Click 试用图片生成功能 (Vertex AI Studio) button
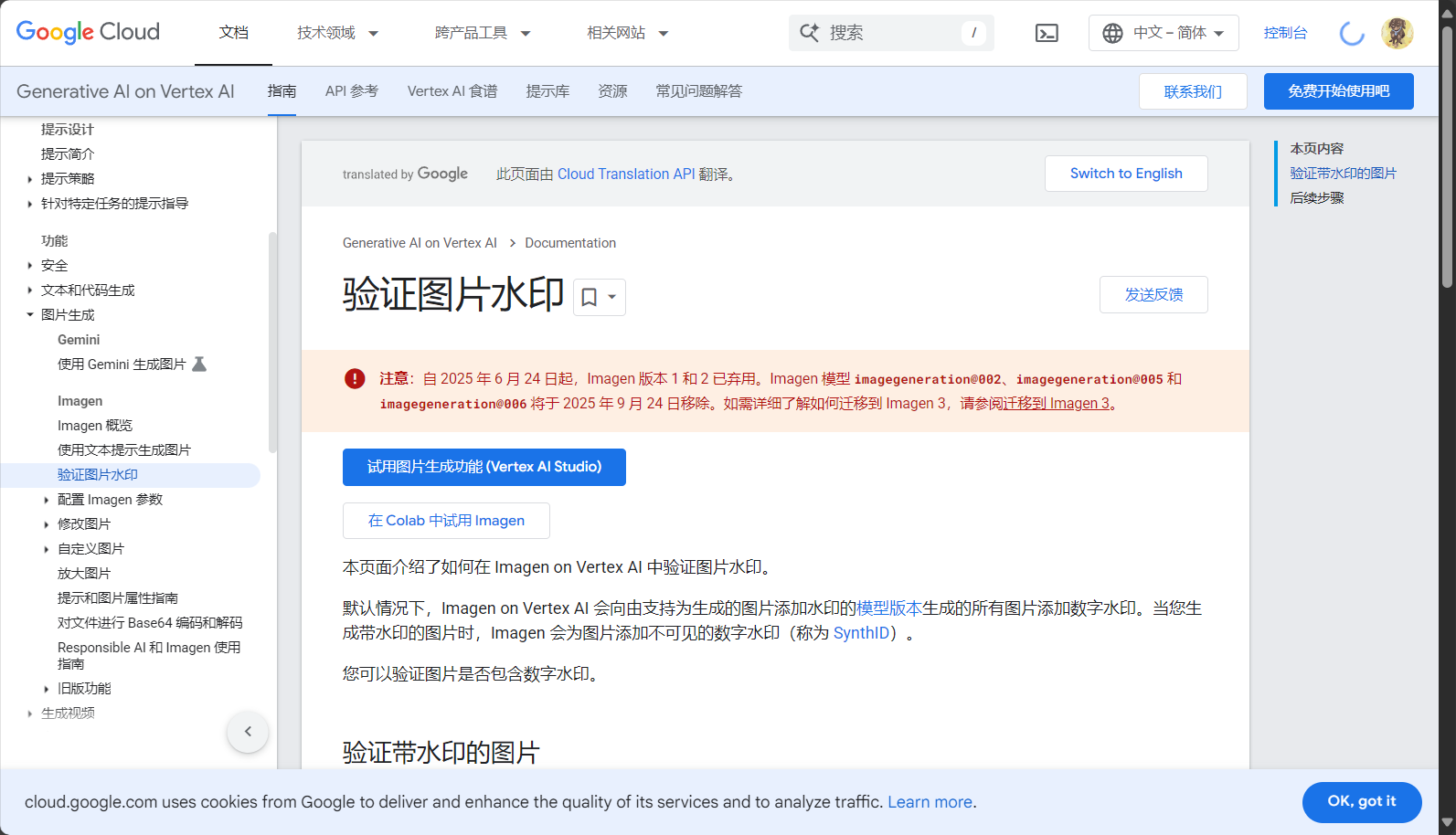Image resolution: width=1456 pixels, height=835 pixels. [x=484, y=467]
